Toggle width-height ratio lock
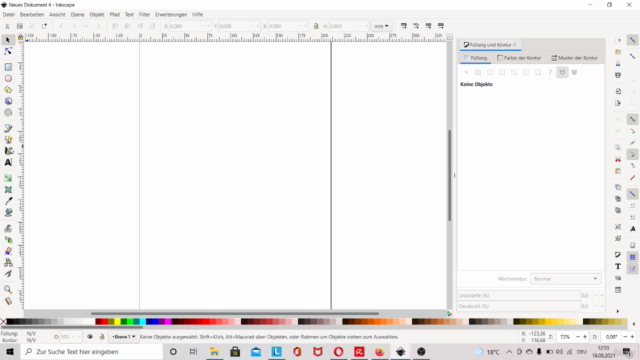The image size is (640, 360). coord(316,26)
